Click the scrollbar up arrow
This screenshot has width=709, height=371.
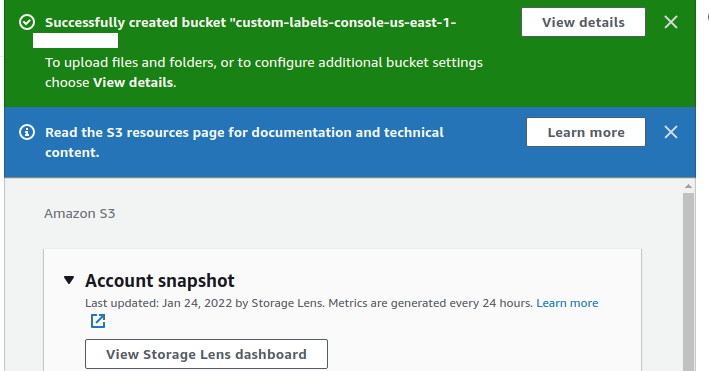(x=688, y=186)
